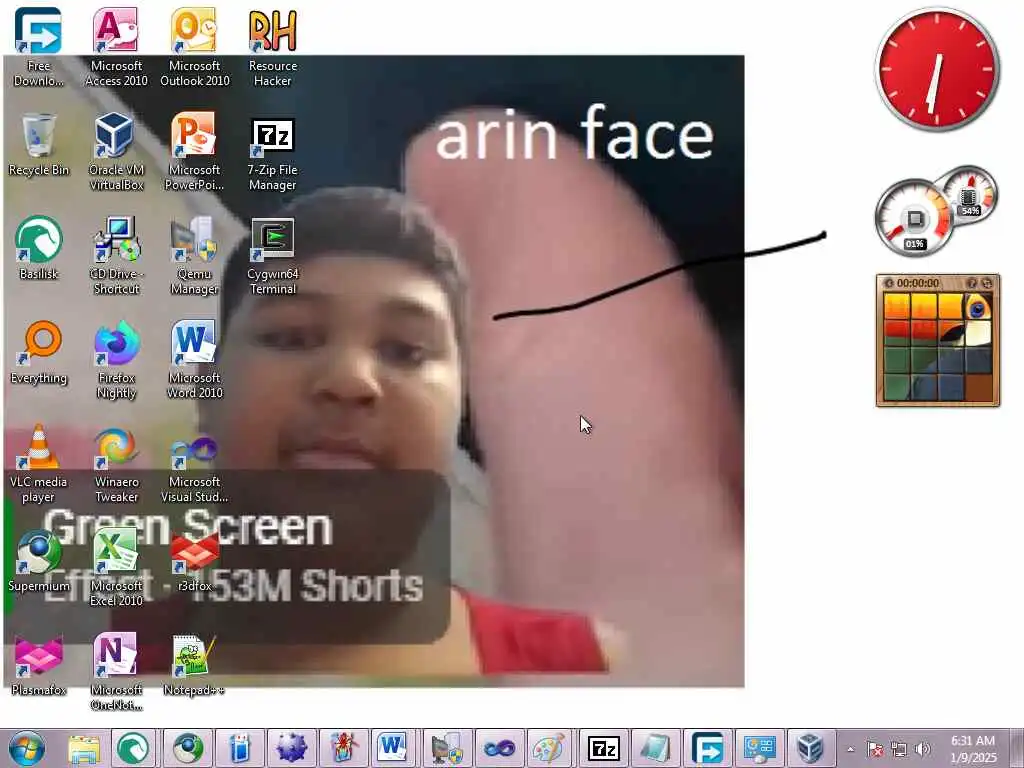
Task: Open Microsoft Word from the taskbar
Action: [392, 748]
